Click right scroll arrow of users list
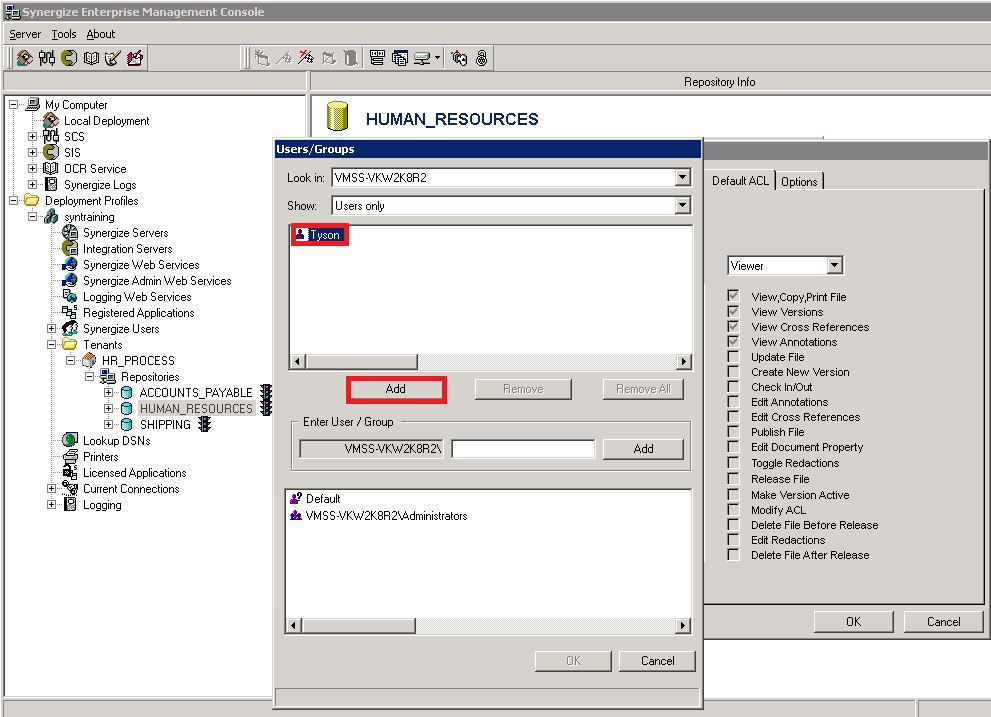This screenshot has height=717, width=991. click(x=683, y=362)
